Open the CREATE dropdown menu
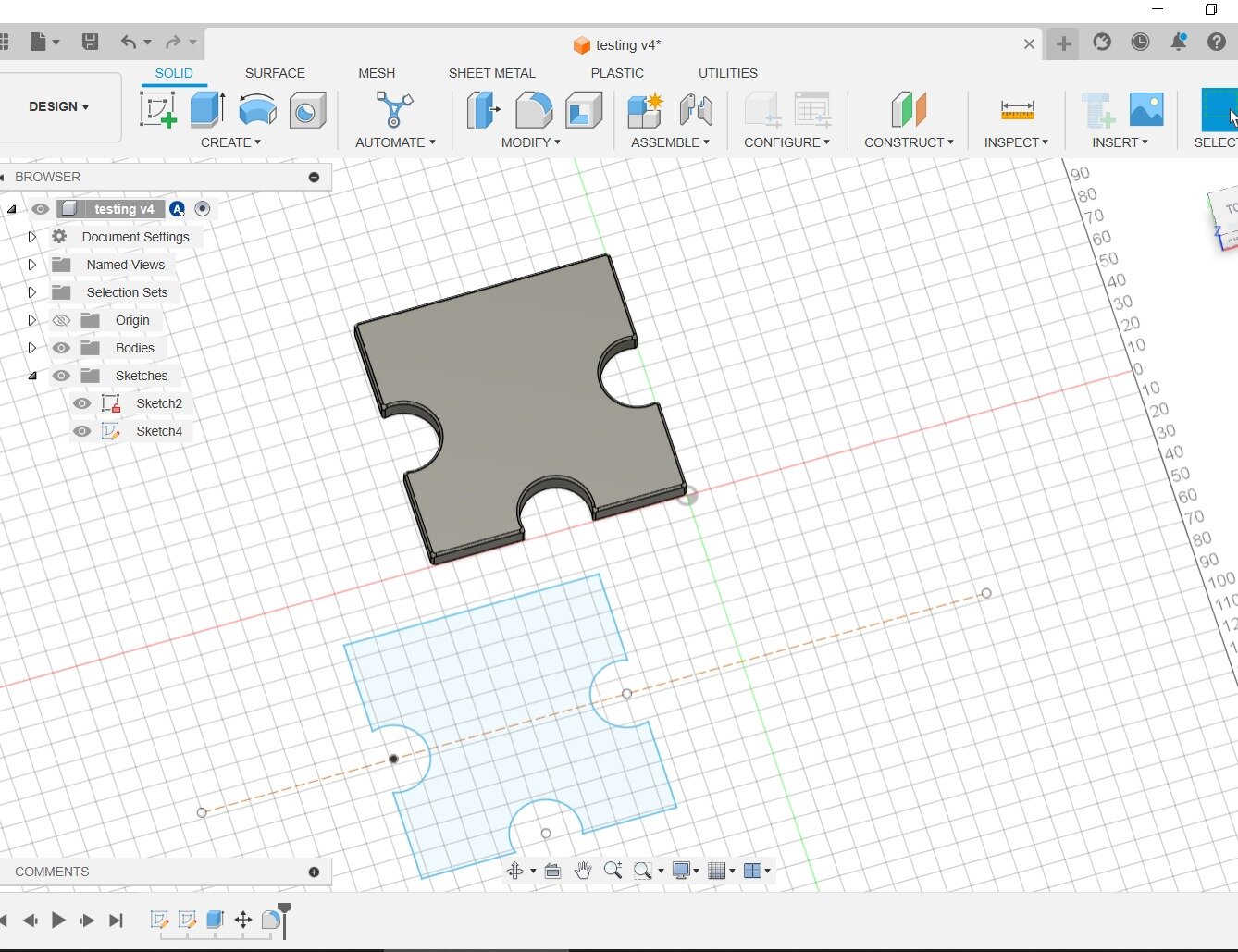The height and width of the screenshot is (952, 1238). point(230,142)
